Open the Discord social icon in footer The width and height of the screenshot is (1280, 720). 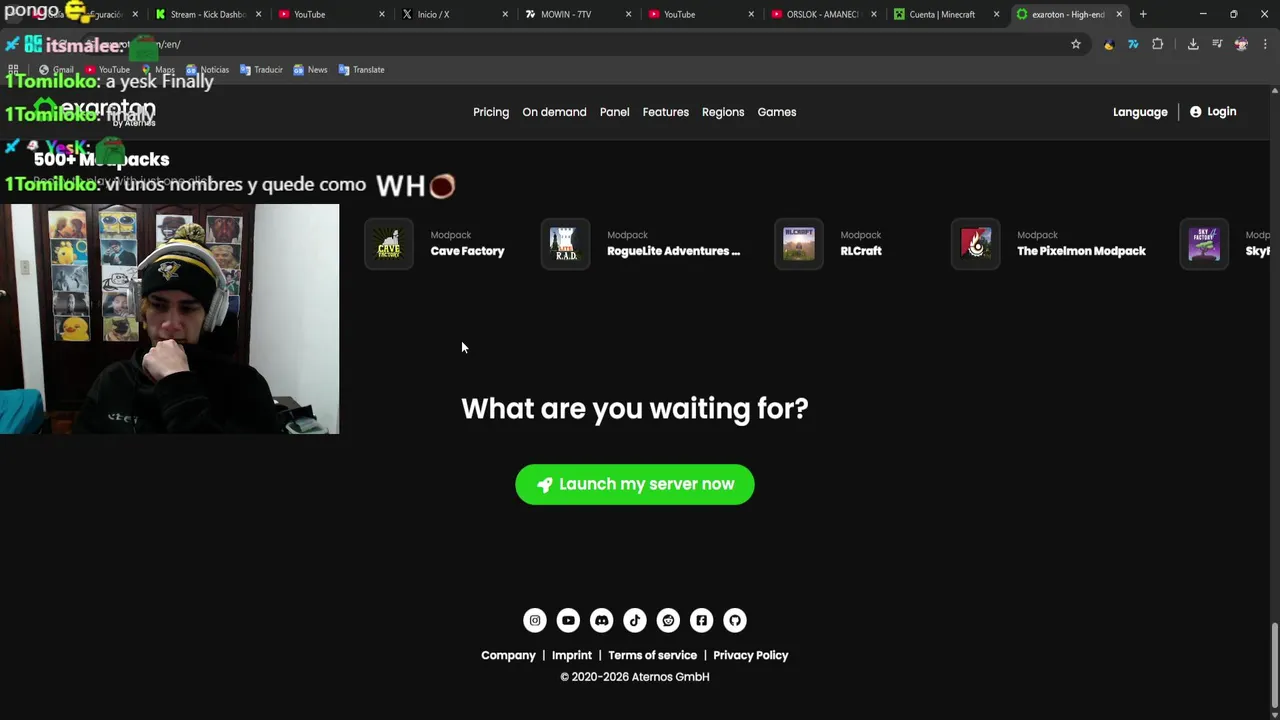601,620
